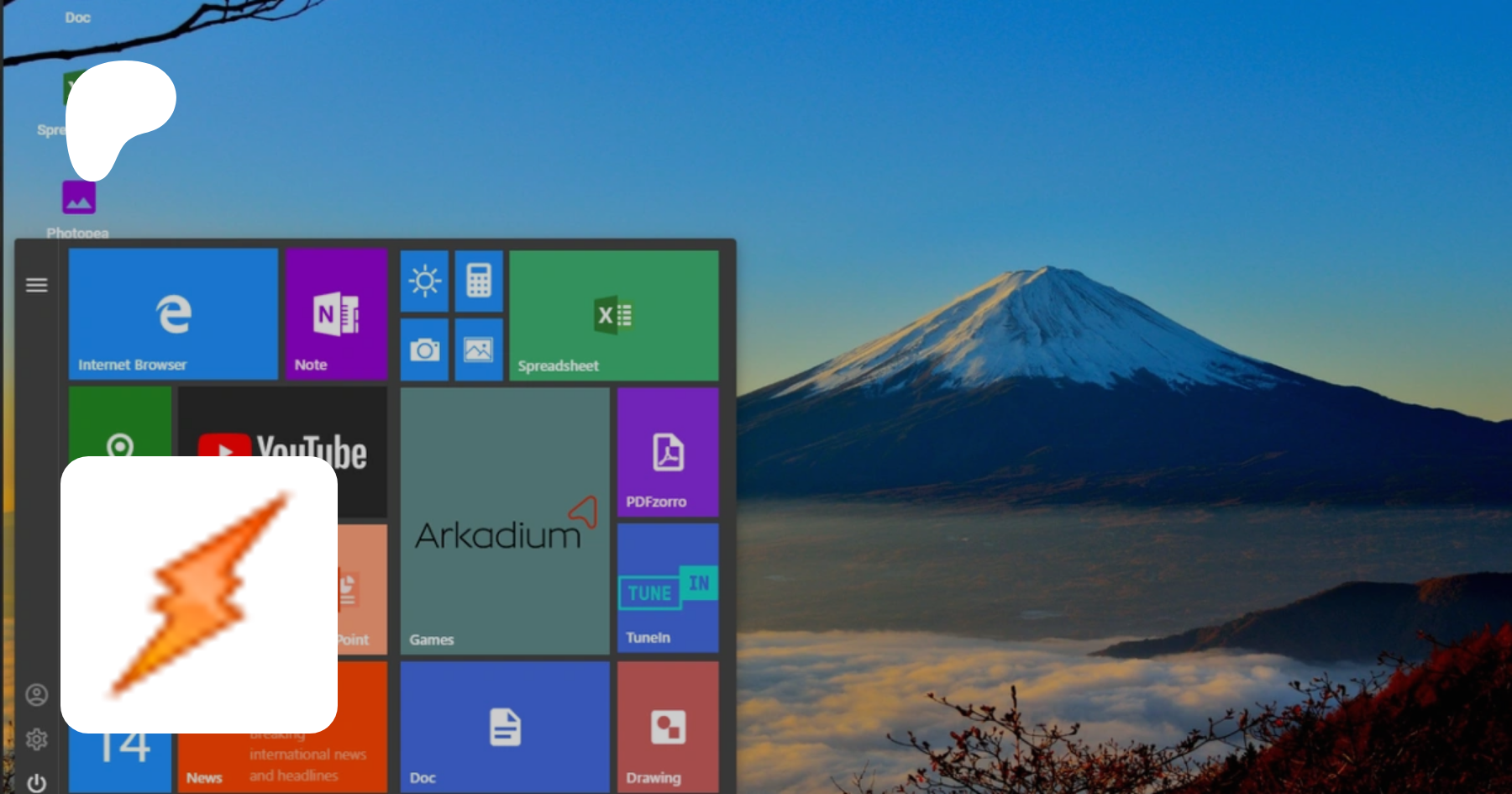The image size is (1512, 794).
Task: Launch the TuneIn radio tile
Action: click(668, 588)
